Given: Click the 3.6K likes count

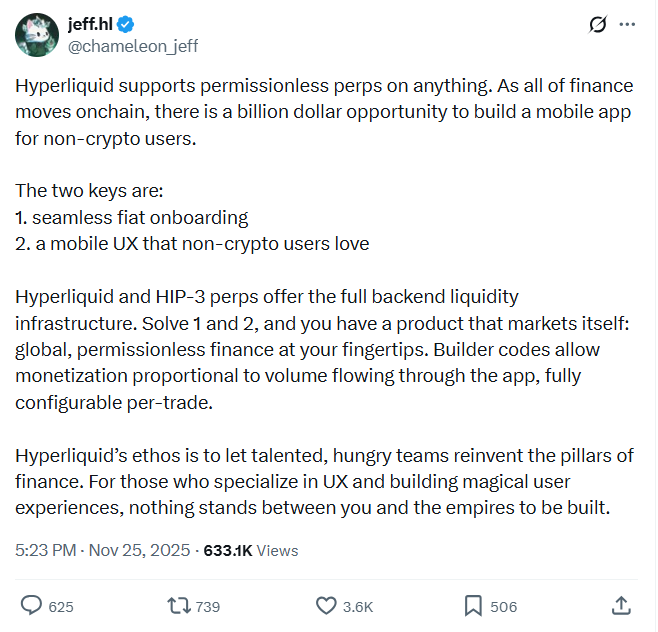Looking at the screenshot, I should (x=358, y=607).
